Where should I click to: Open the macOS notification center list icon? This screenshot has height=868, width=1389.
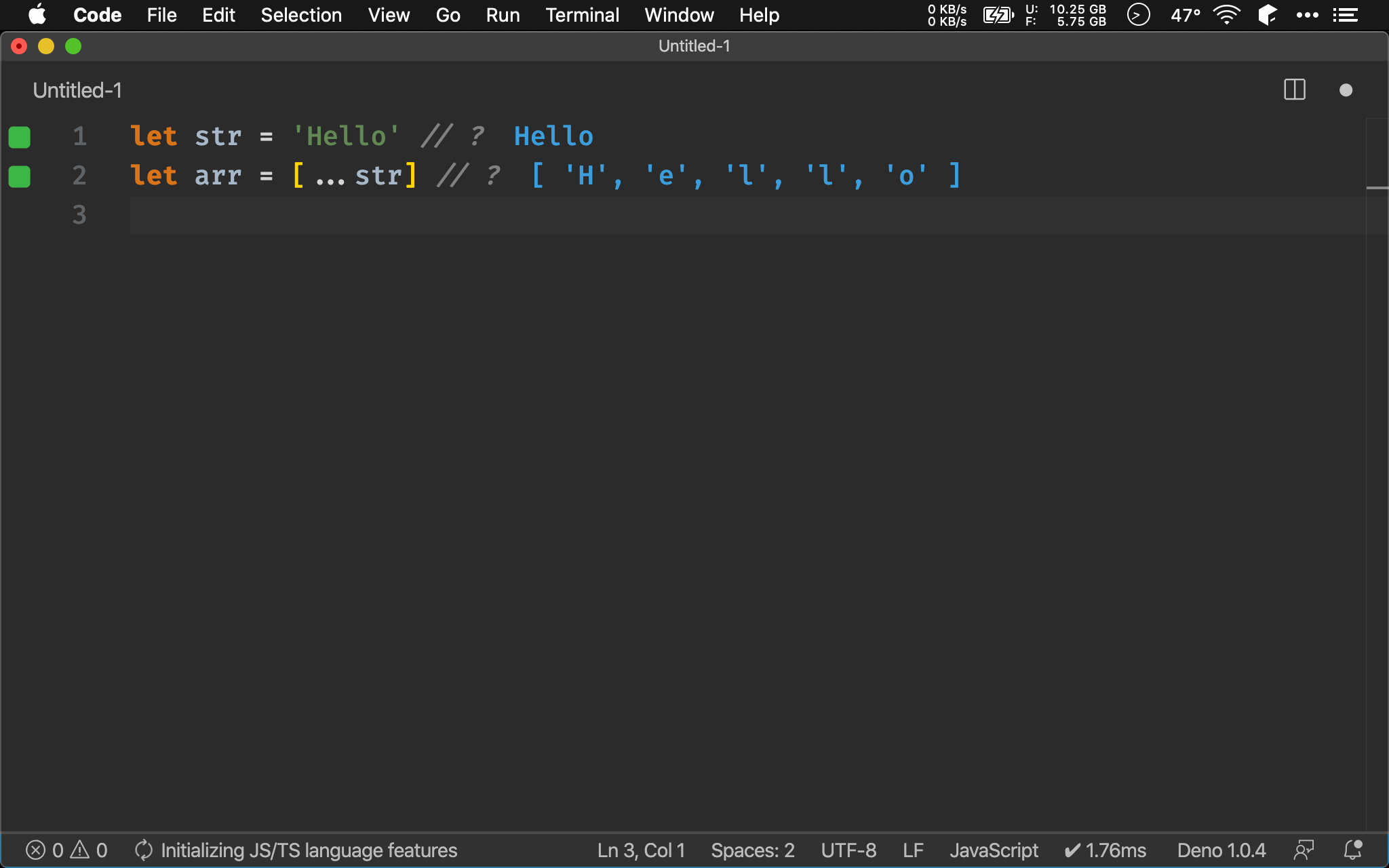1346,15
